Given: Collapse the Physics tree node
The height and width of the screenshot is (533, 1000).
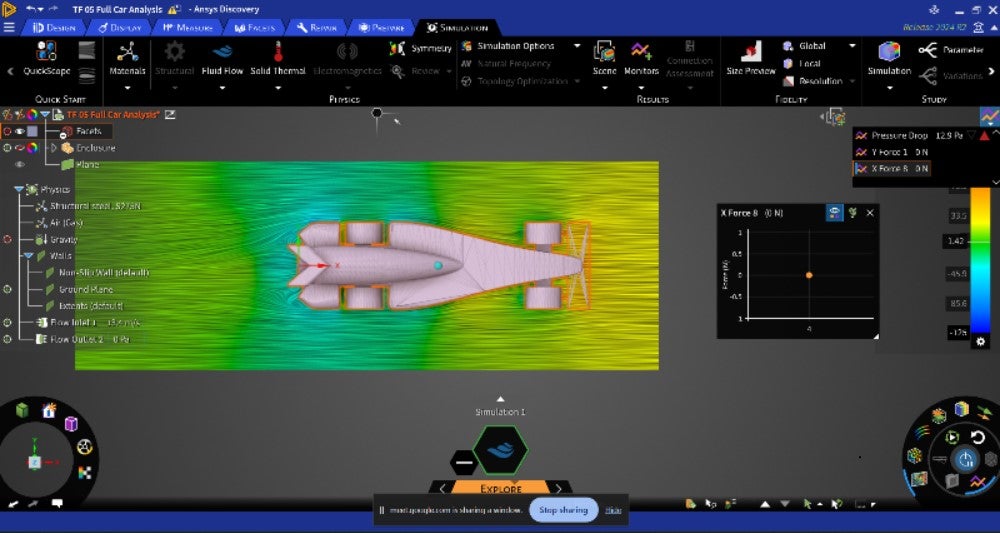Looking at the screenshot, I should click(19, 189).
